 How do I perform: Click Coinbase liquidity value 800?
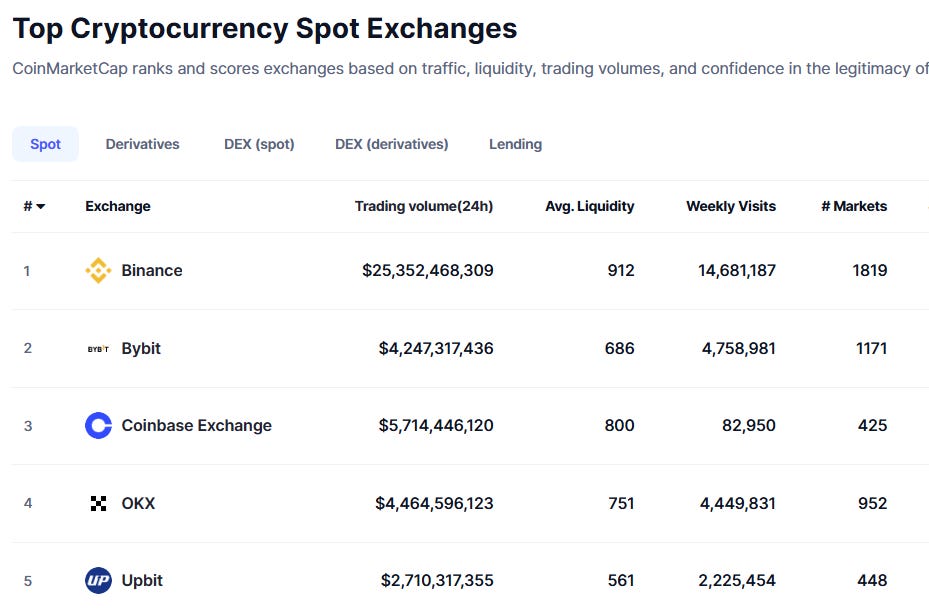(620, 425)
